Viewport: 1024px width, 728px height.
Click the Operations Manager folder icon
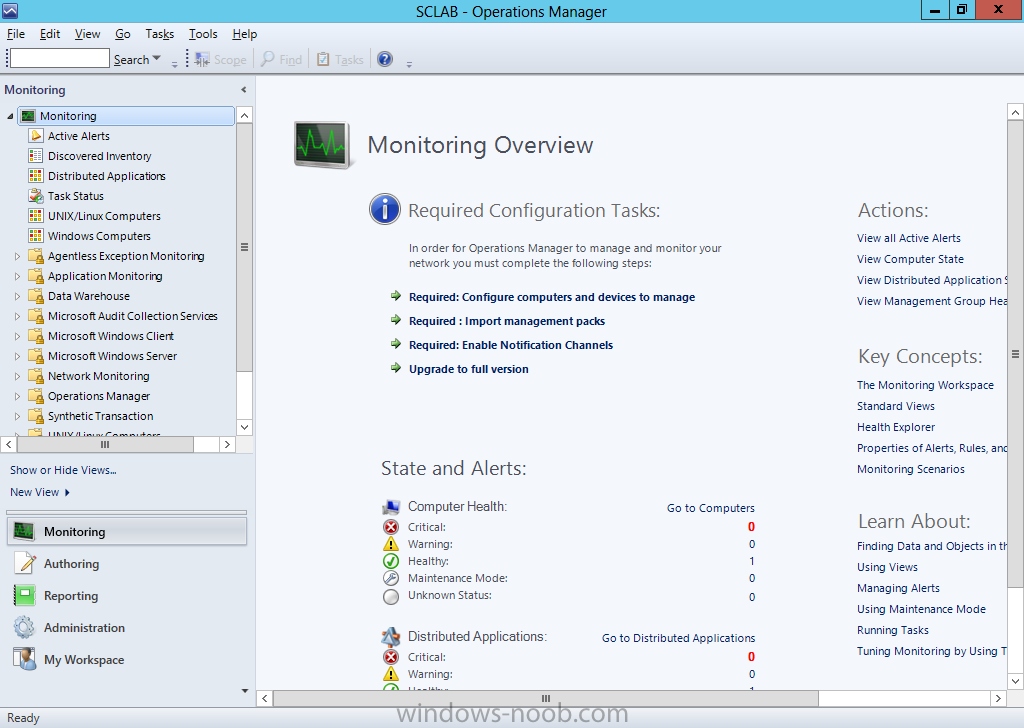[x=36, y=396]
